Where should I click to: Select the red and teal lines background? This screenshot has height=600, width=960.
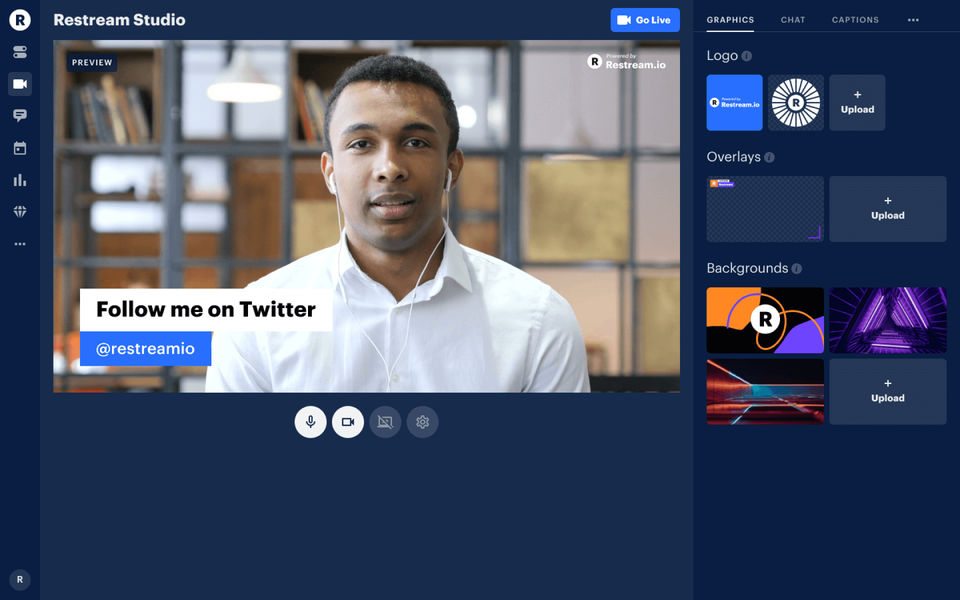point(765,392)
